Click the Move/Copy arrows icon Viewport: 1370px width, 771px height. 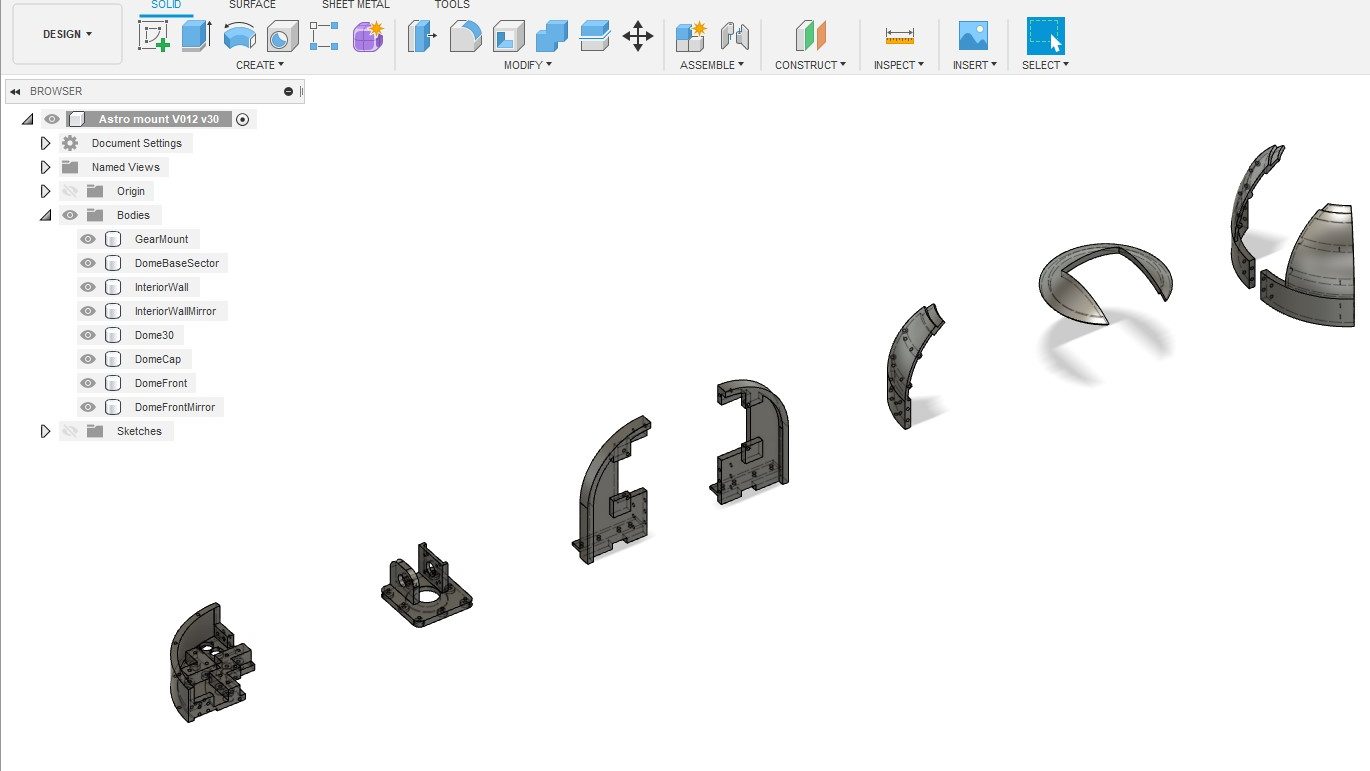637,37
